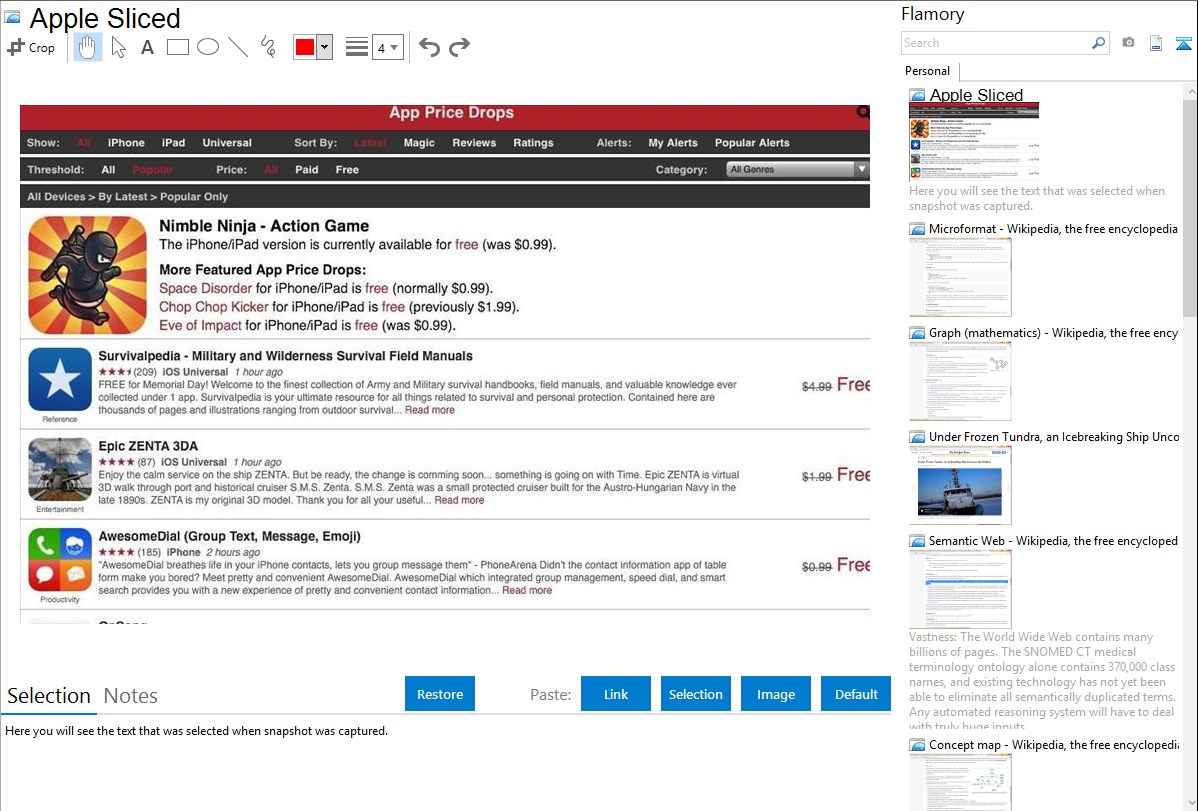Click the Default paste button

[x=856, y=694]
